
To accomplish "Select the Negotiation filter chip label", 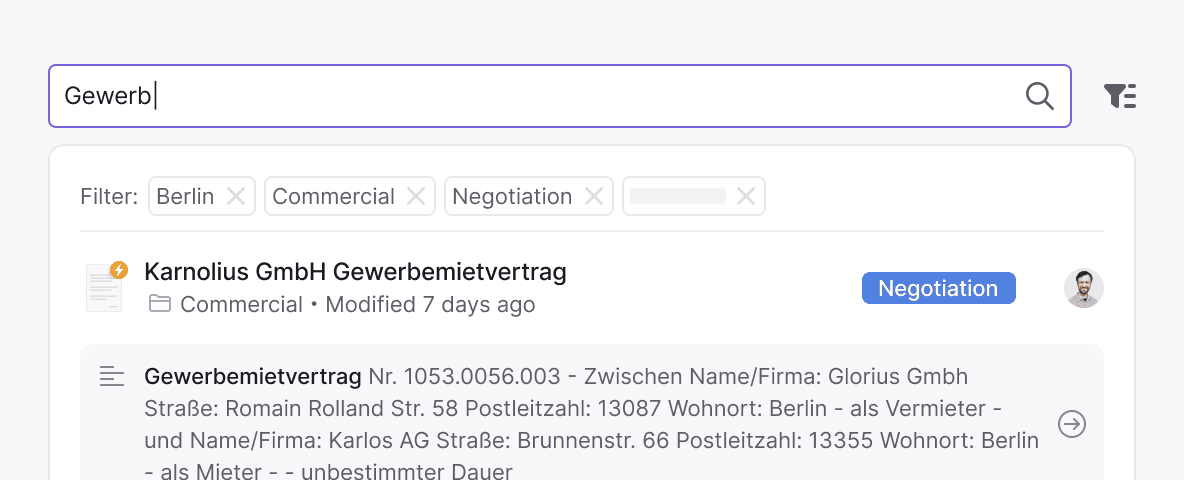I will [x=512, y=197].
